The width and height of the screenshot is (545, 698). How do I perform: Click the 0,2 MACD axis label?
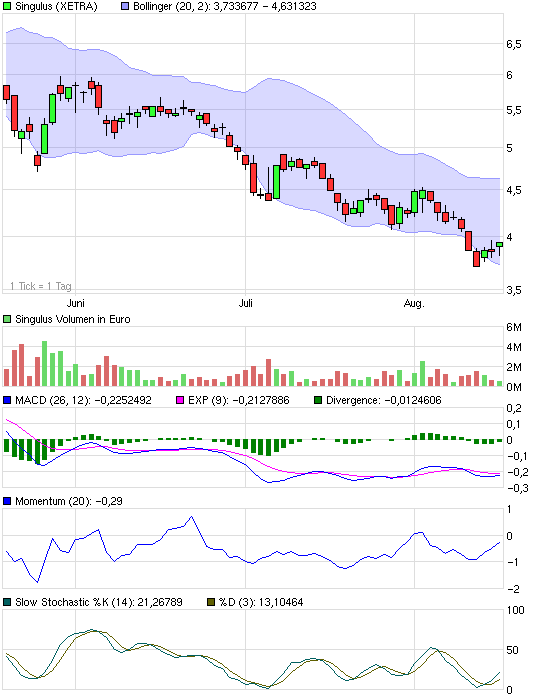(513, 408)
